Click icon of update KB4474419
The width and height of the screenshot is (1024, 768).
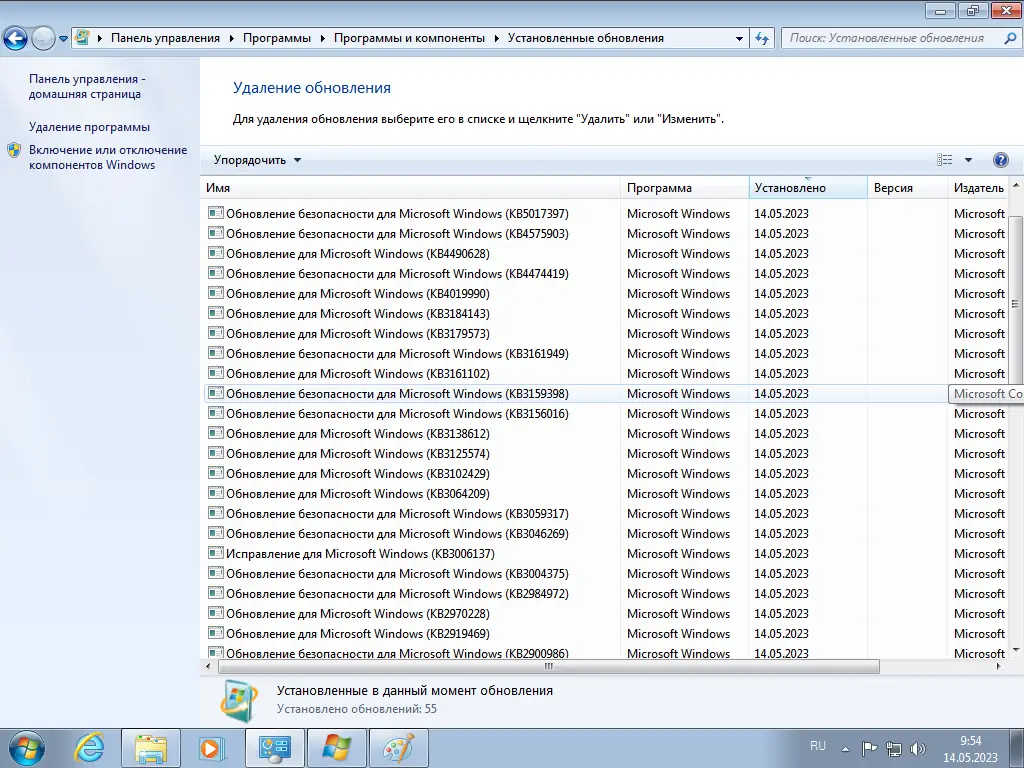point(216,273)
